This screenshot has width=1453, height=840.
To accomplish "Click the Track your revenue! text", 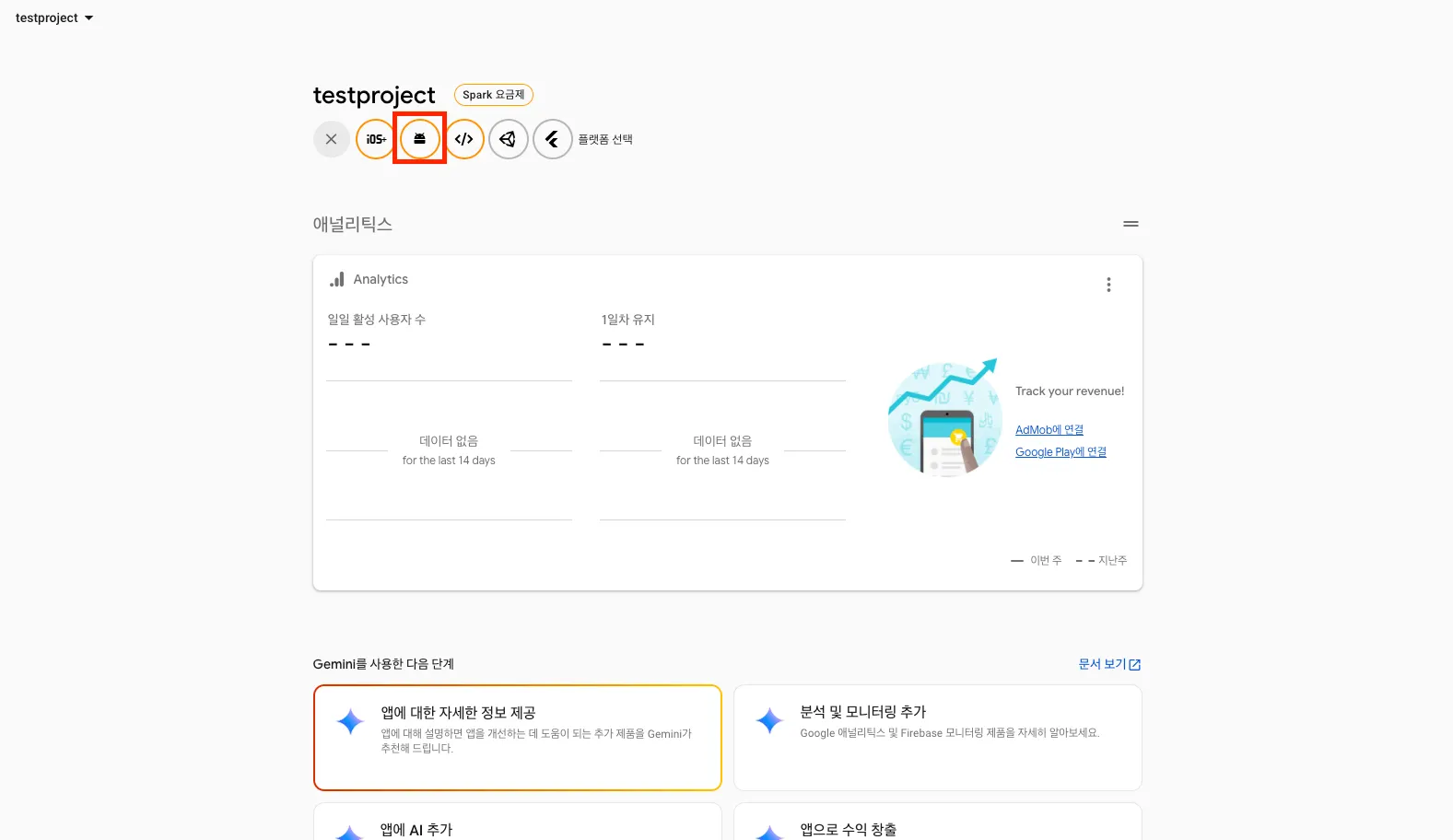I will click(x=1070, y=391).
